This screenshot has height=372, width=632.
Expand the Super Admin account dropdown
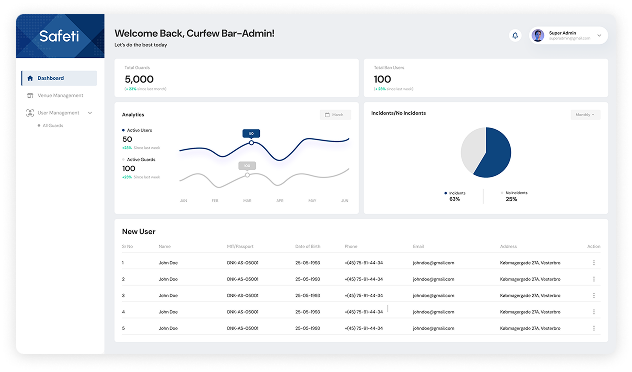(x=599, y=35)
